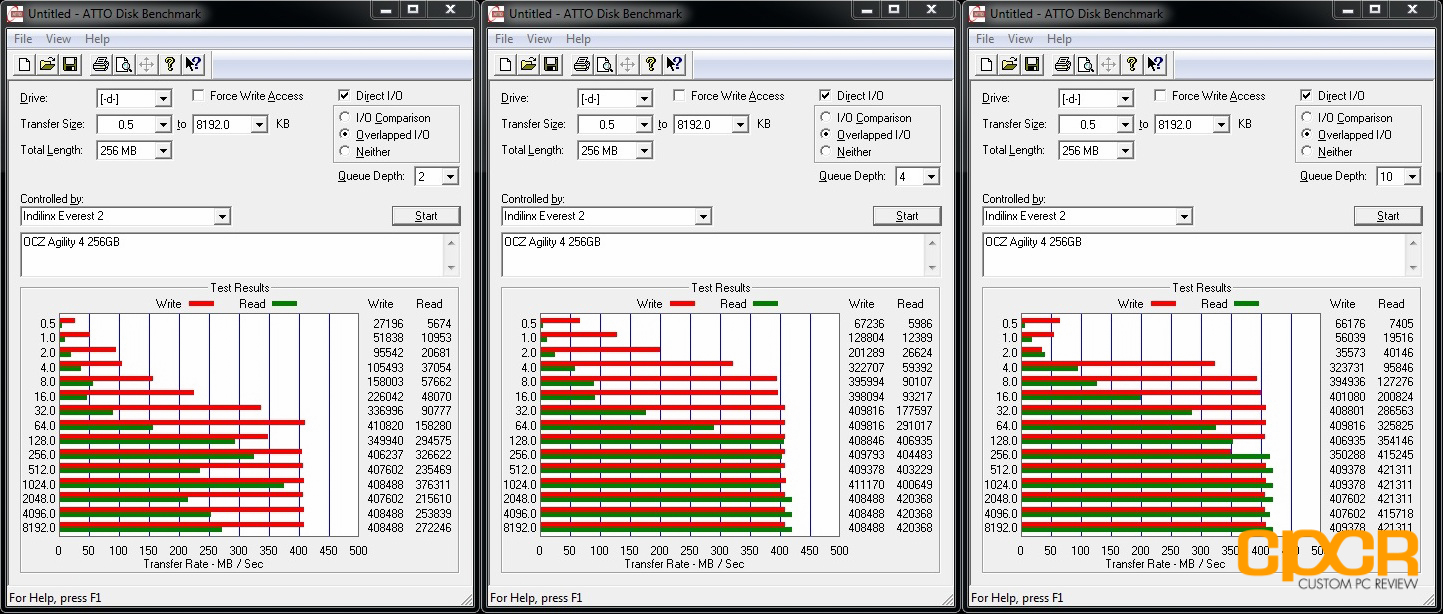Screen dimensions: 1443x614
Task: Select Neither radio in queue depth 10 window
Action: coord(1308,152)
